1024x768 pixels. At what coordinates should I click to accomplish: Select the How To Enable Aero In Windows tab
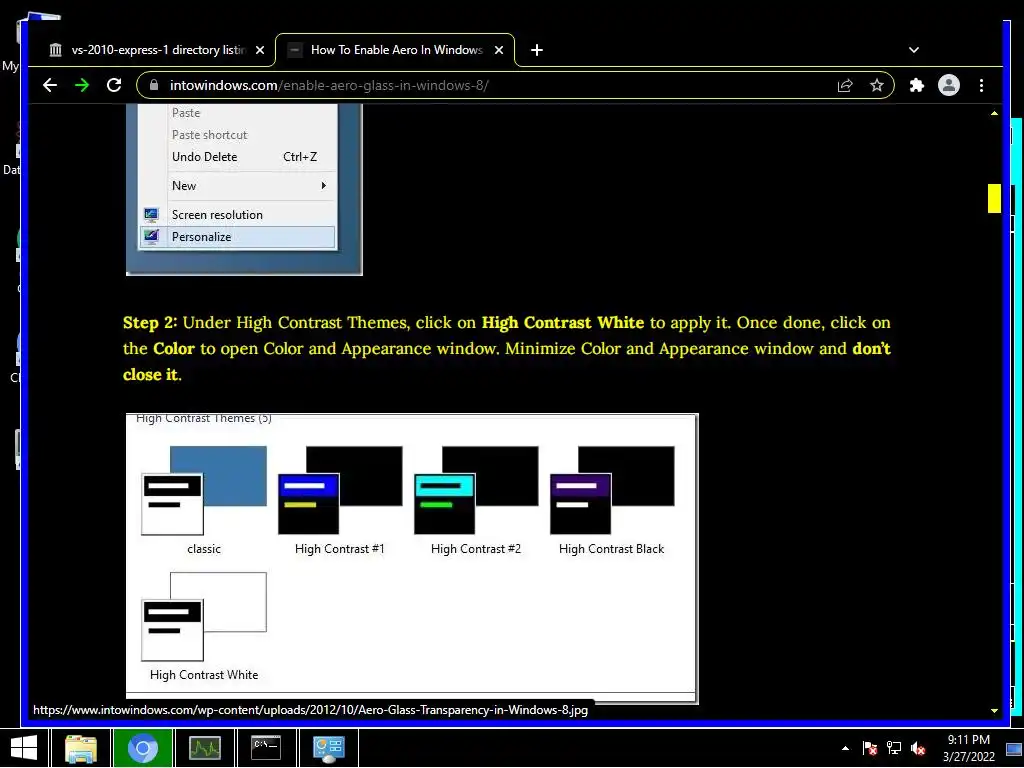click(x=394, y=50)
